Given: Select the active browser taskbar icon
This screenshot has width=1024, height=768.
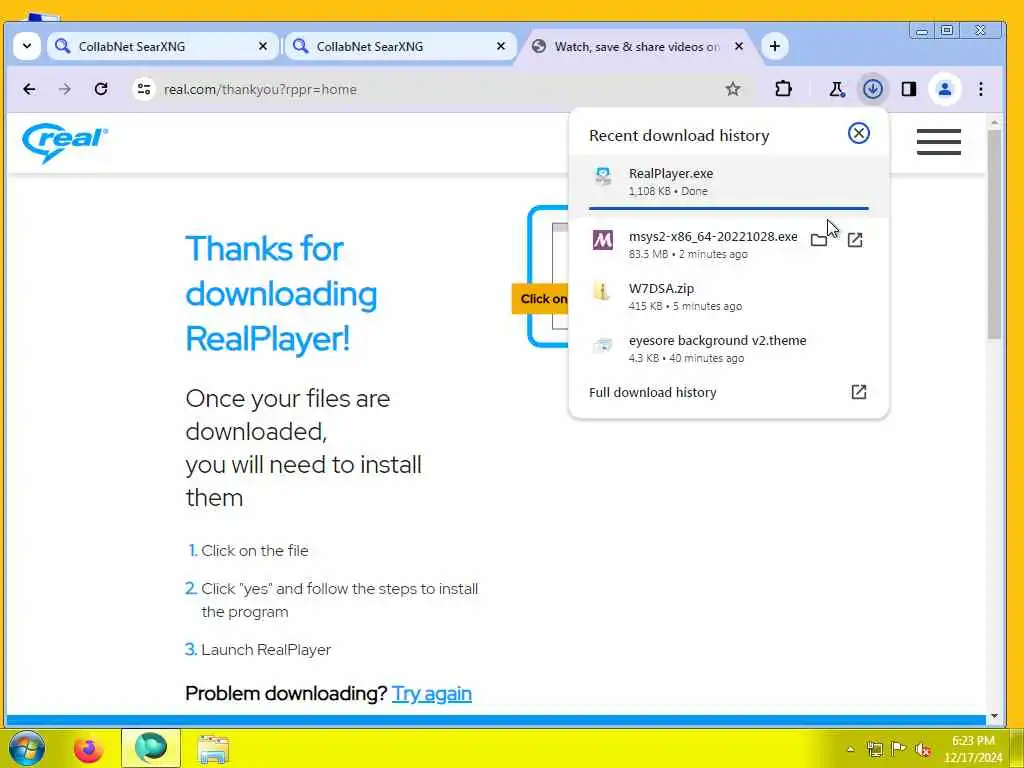Looking at the screenshot, I should point(151,748).
